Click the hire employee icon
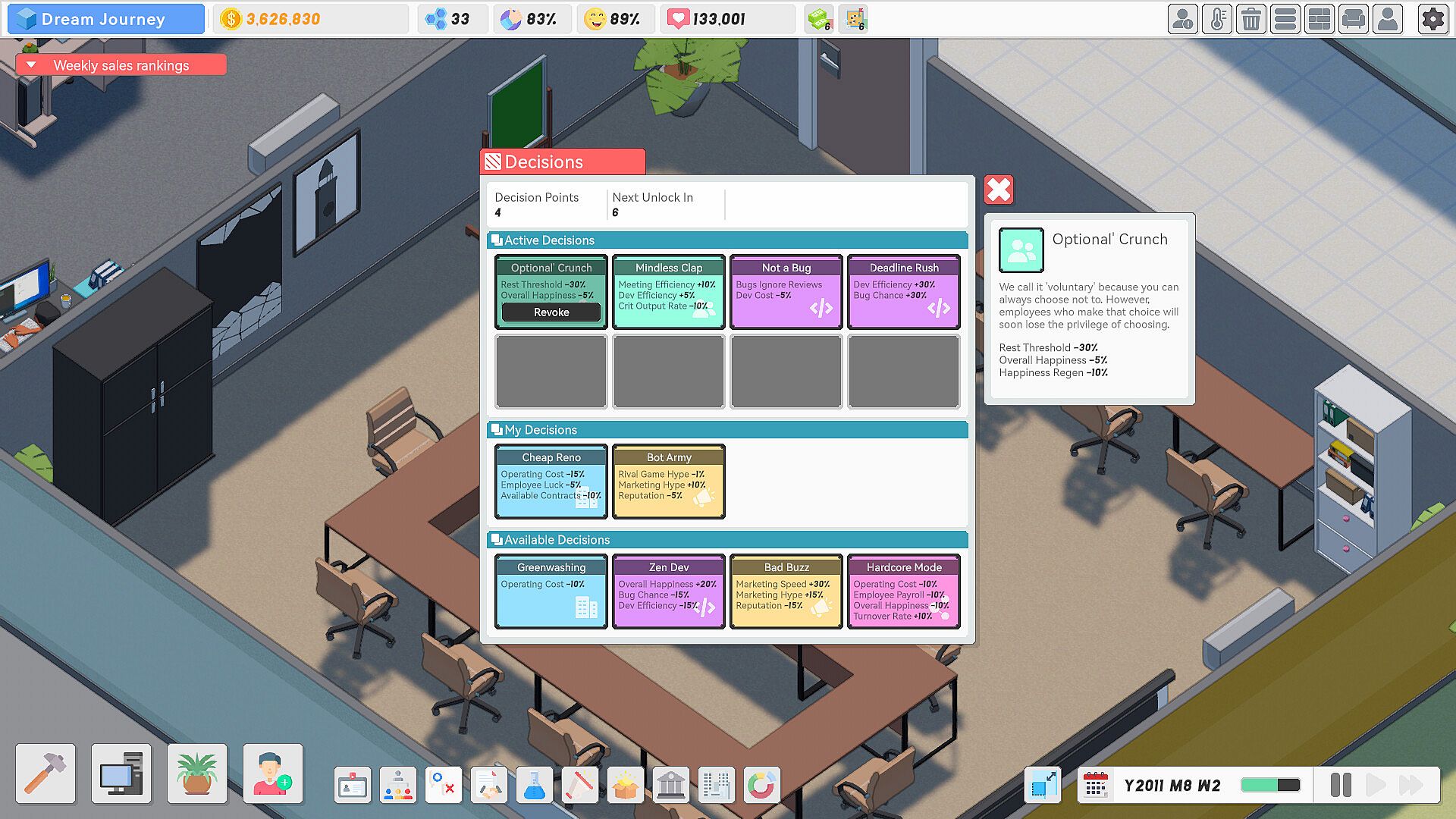Viewport: 1456px width, 819px height. (273, 773)
